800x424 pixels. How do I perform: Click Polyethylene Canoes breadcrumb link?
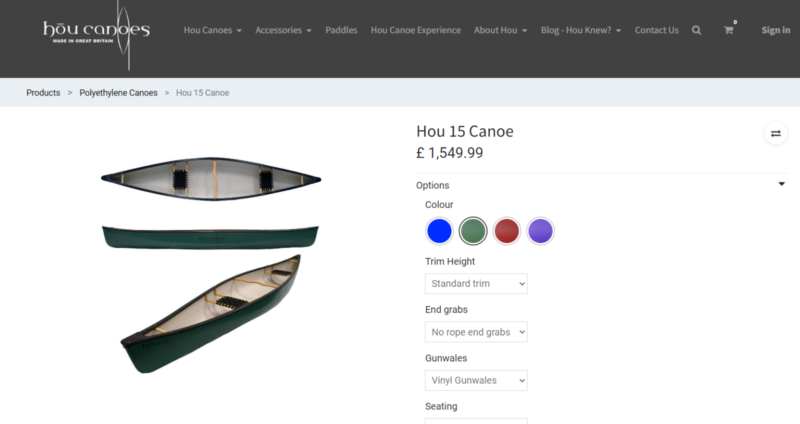(x=118, y=93)
